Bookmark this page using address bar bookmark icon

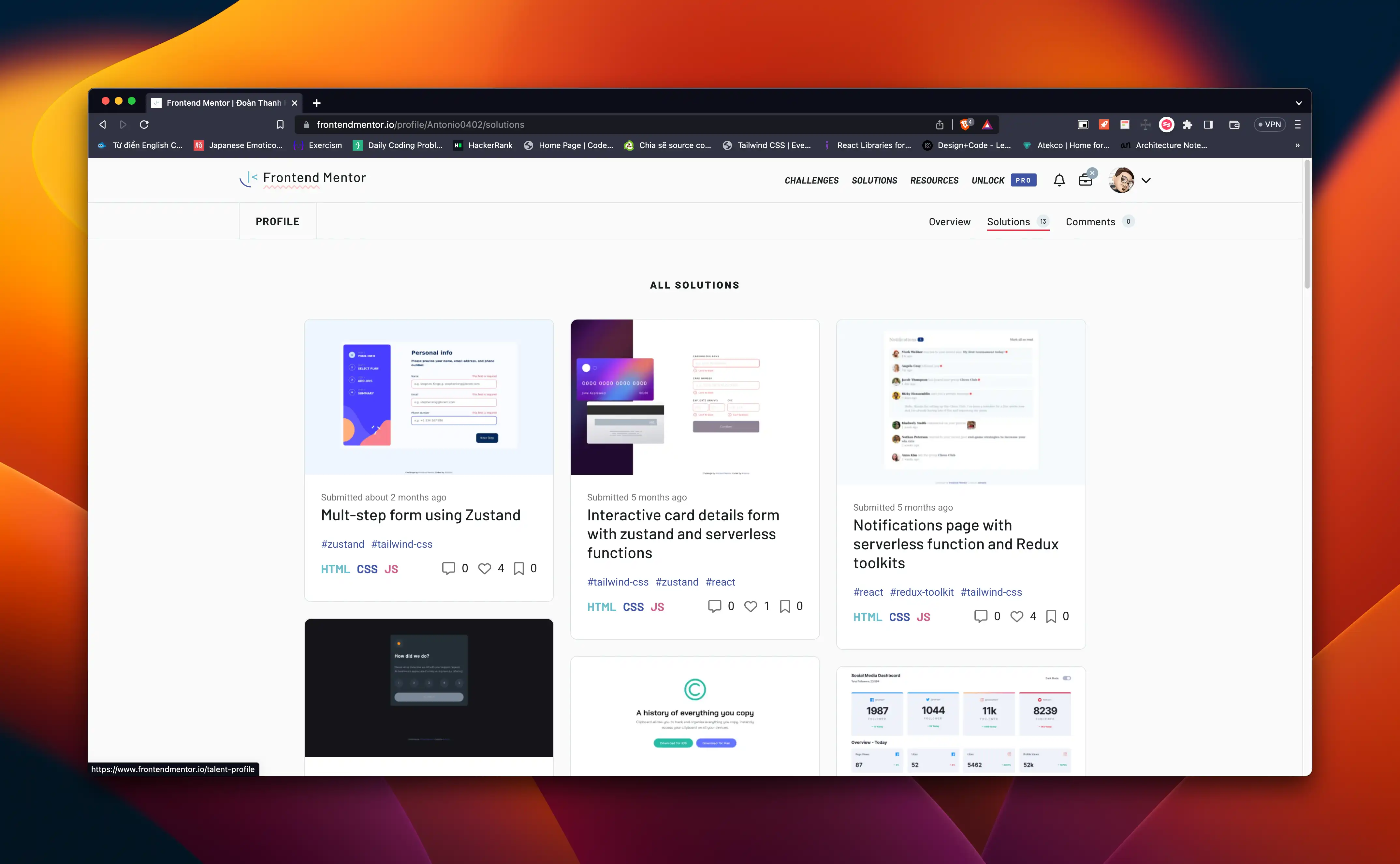280,125
